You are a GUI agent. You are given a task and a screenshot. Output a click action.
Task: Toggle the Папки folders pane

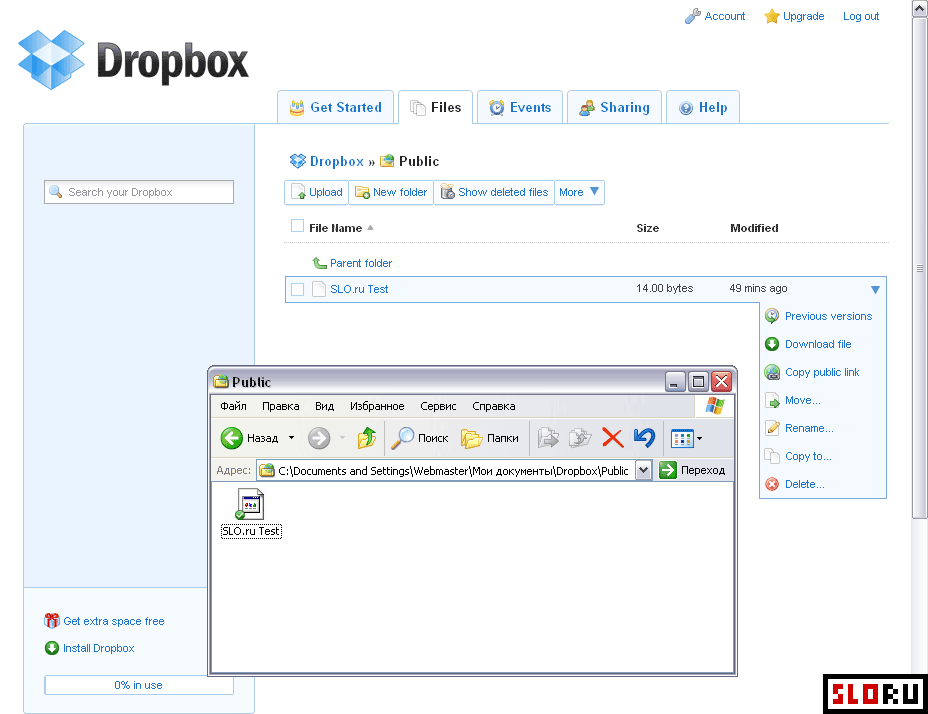click(489, 438)
